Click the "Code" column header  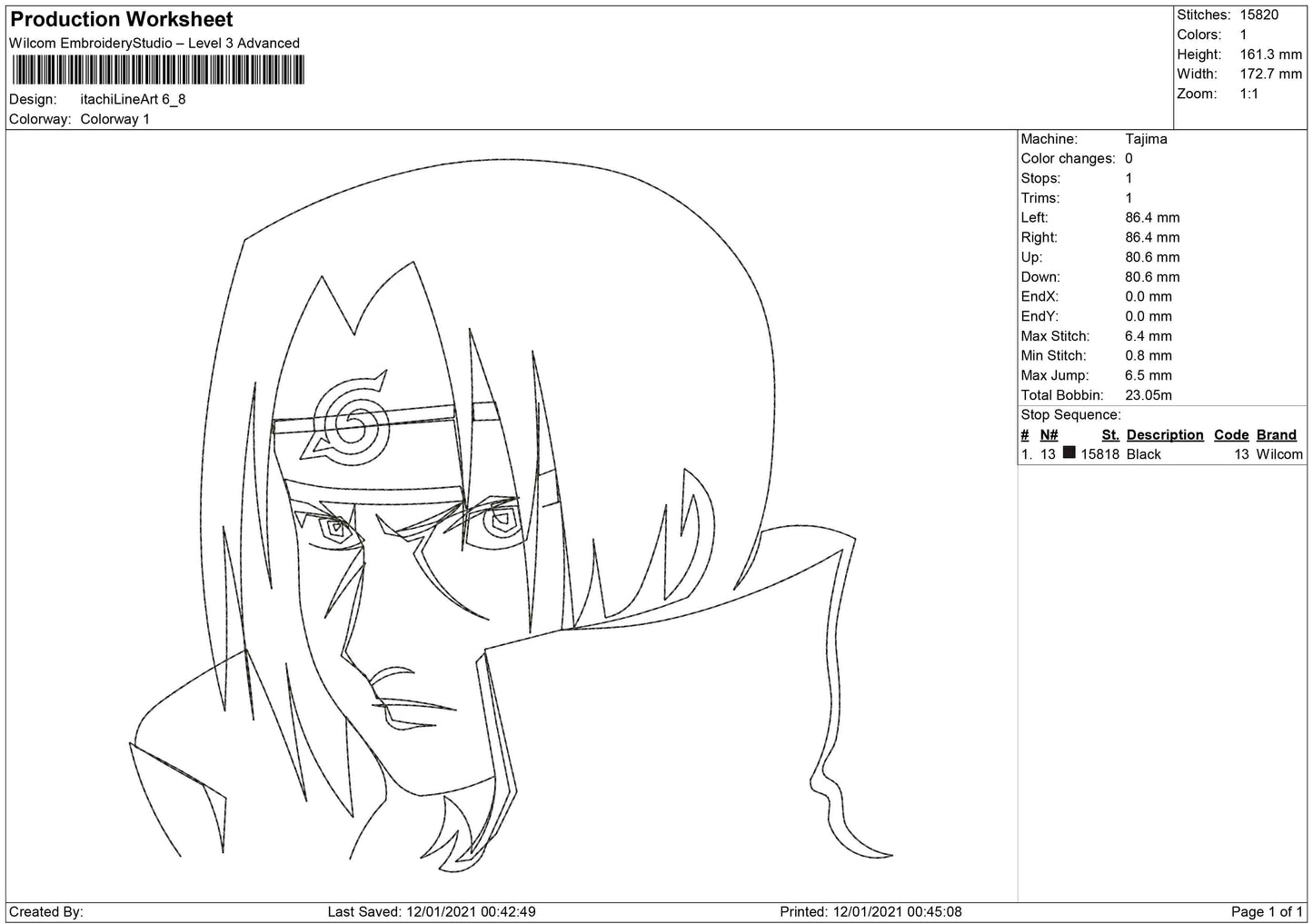pyautogui.click(x=1231, y=435)
